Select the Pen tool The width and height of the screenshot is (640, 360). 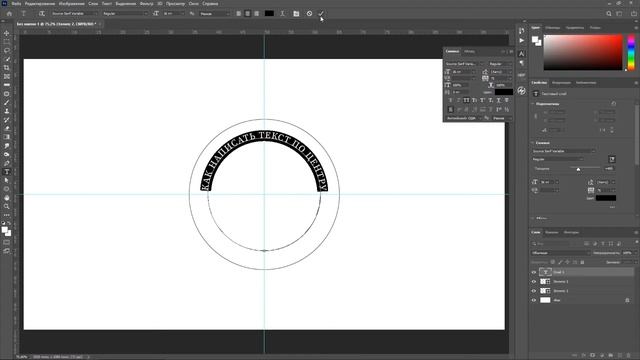7,163
